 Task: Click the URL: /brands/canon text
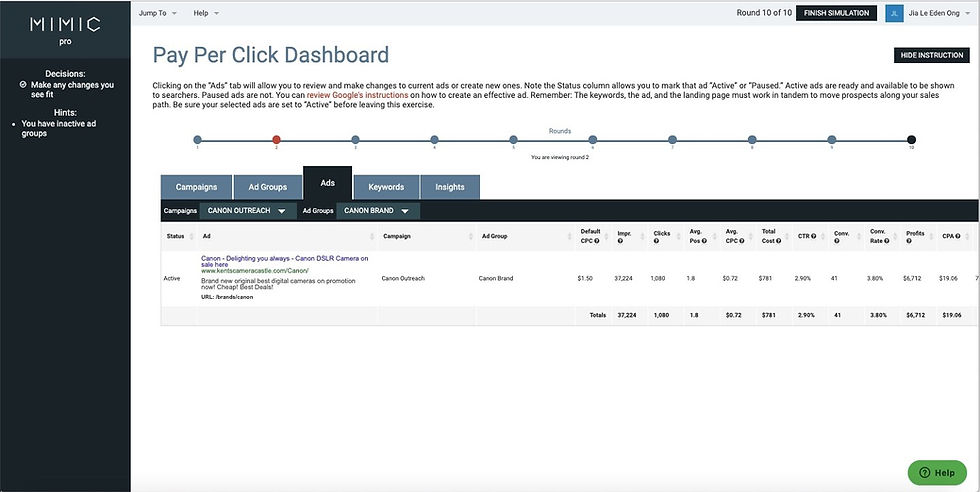coord(227,297)
